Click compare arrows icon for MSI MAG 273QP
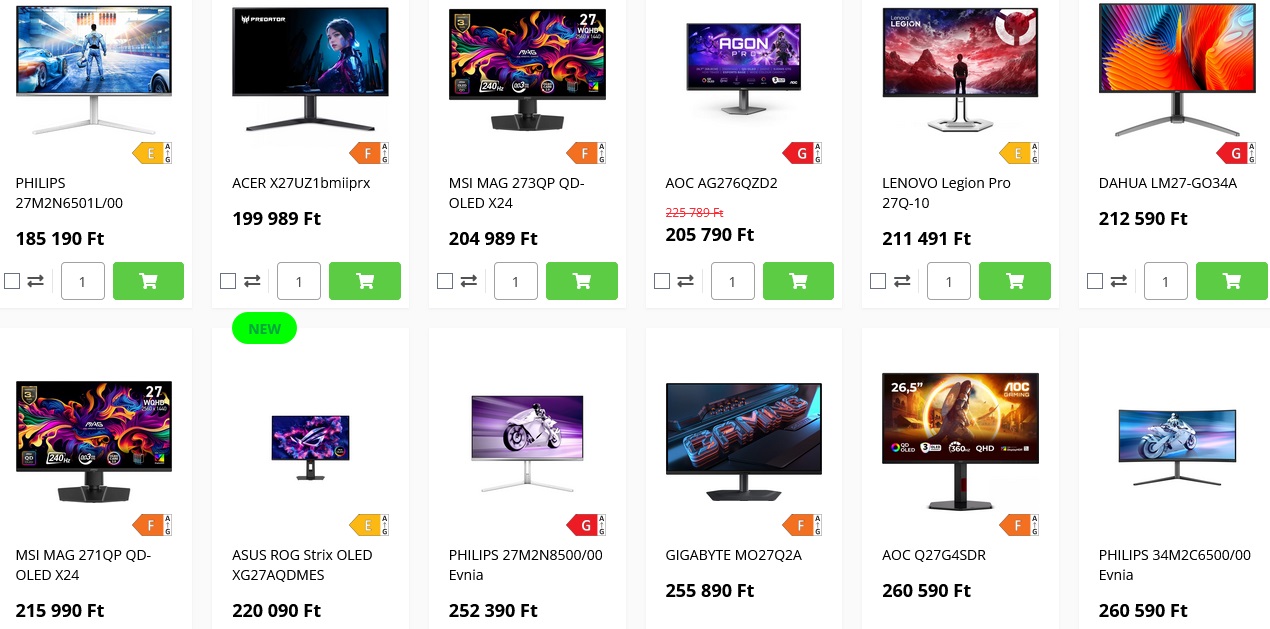This screenshot has width=1270, height=629. coord(469,281)
